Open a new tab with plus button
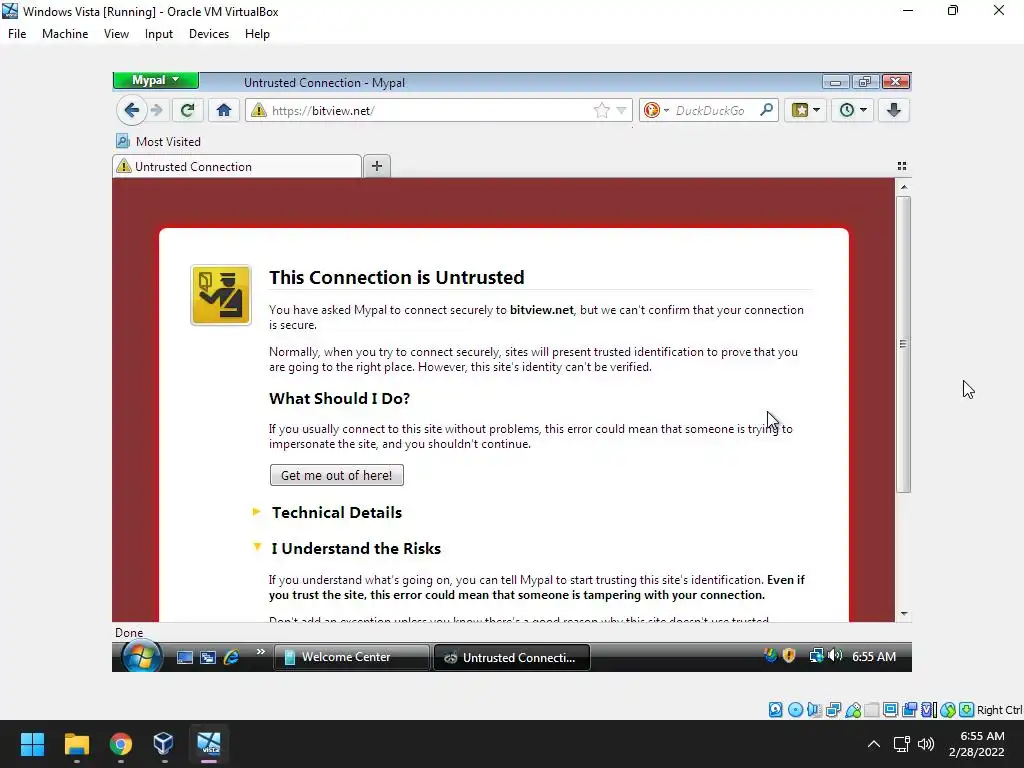The width and height of the screenshot is (1024, 768). [x=377, y=166]
